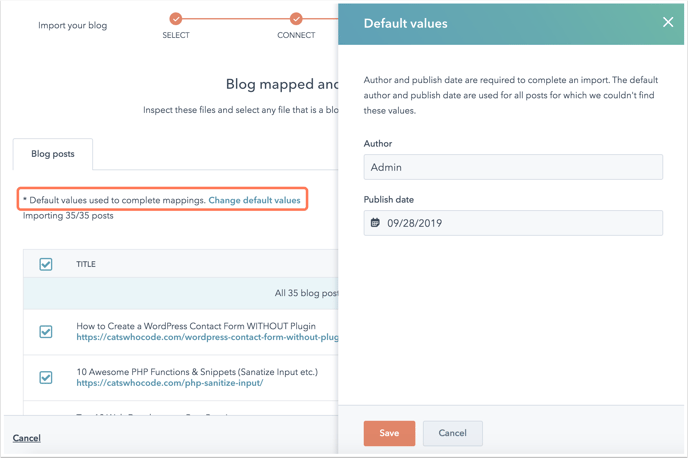
Task: Toggle the select-all checkbox beside TITLE
Action: [46, 264]
